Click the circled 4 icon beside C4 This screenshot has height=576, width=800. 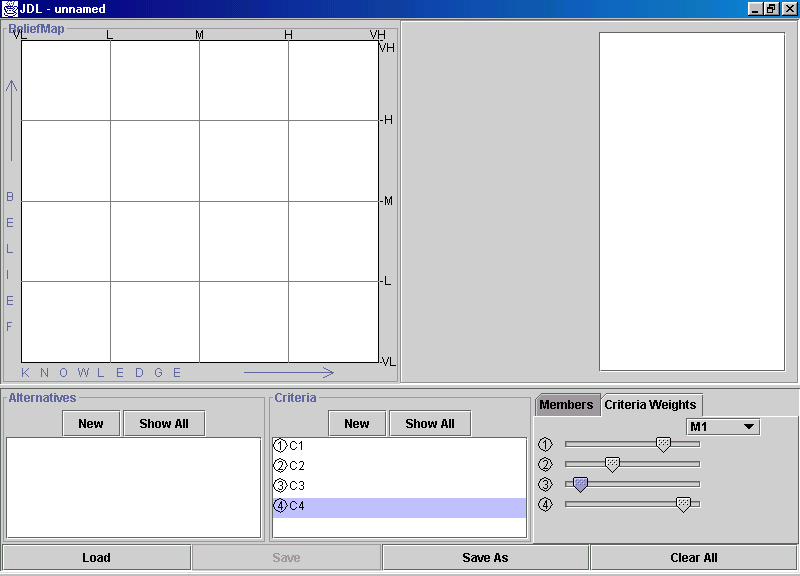point(280,506)
